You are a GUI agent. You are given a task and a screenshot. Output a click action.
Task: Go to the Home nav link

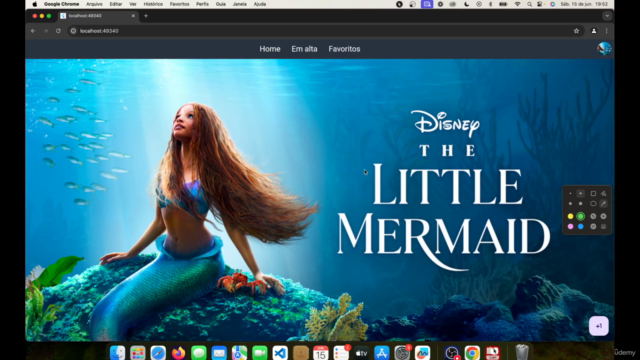coord(270,49)
